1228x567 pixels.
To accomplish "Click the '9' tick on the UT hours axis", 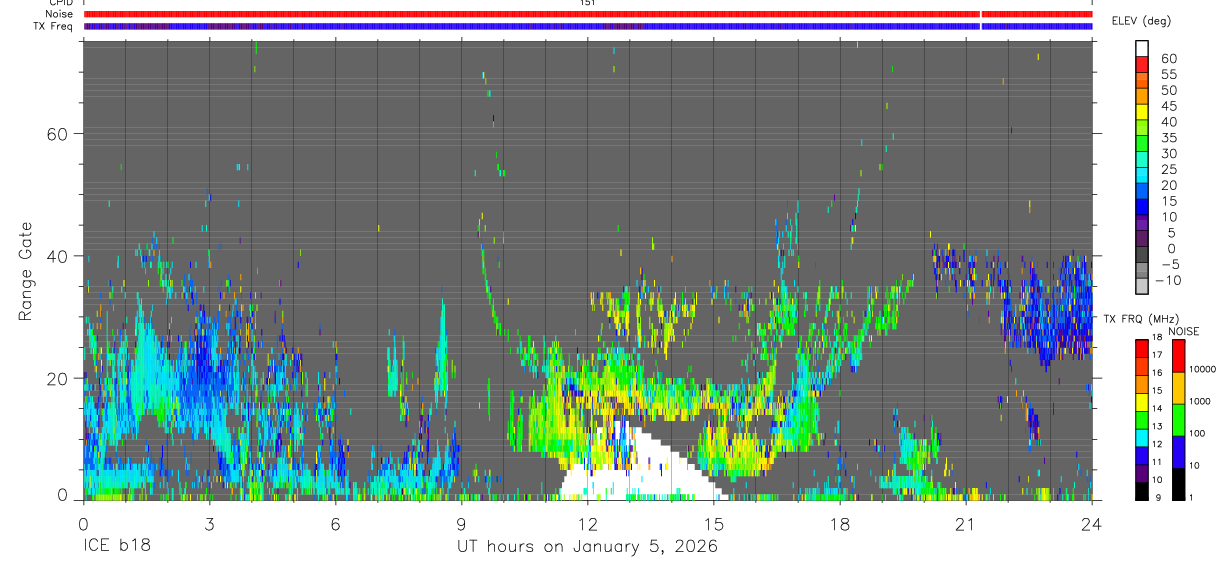I will pos(462,524).
